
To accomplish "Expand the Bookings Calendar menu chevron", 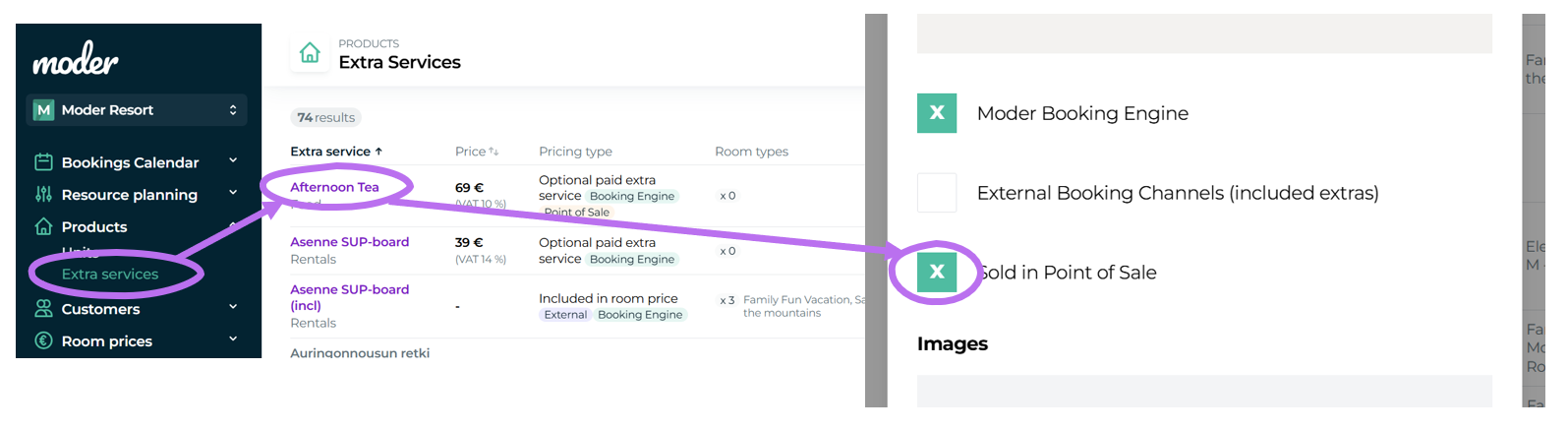I will [233, 160].
